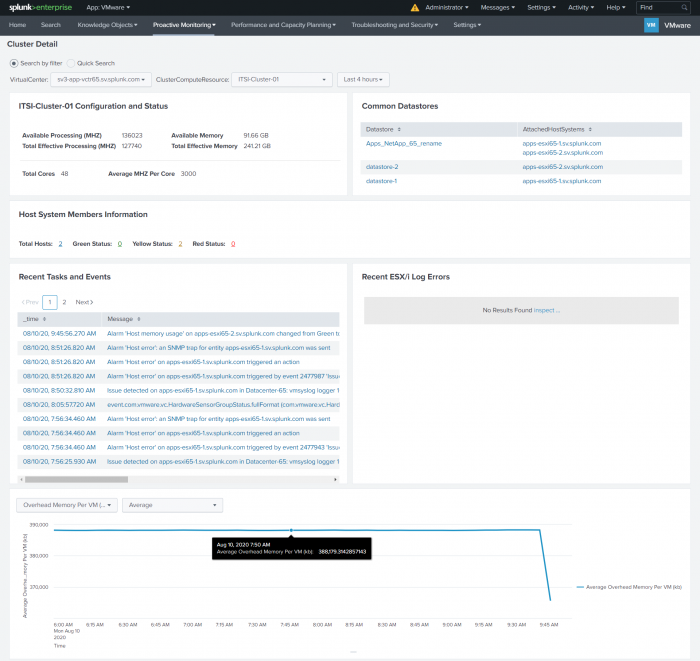Open the App: VMware dropdown
700x661 pixels.
tap(108, 8)
